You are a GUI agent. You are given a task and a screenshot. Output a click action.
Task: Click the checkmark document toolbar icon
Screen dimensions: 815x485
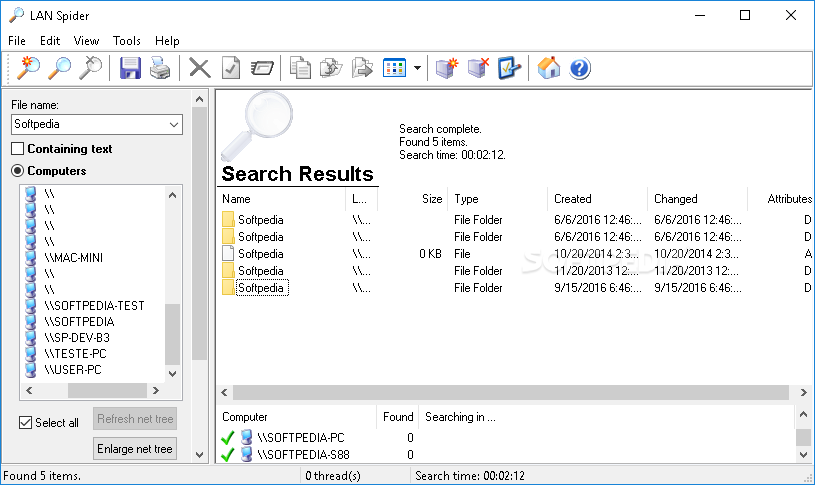pos(231,68)
